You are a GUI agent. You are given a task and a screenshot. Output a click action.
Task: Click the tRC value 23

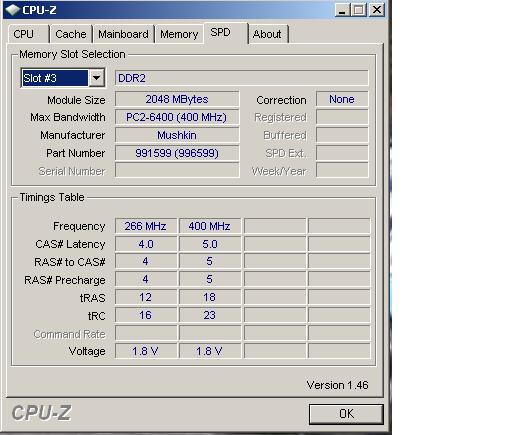(210, 315)
